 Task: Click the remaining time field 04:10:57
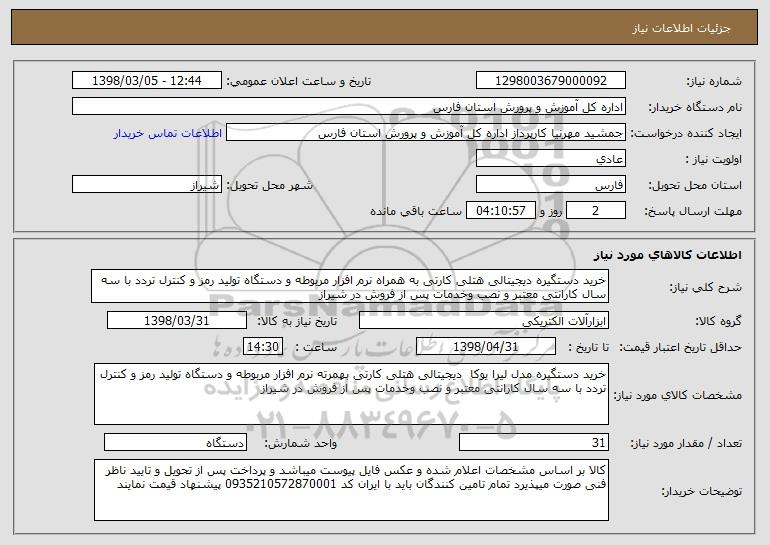[x=500, y=211]
